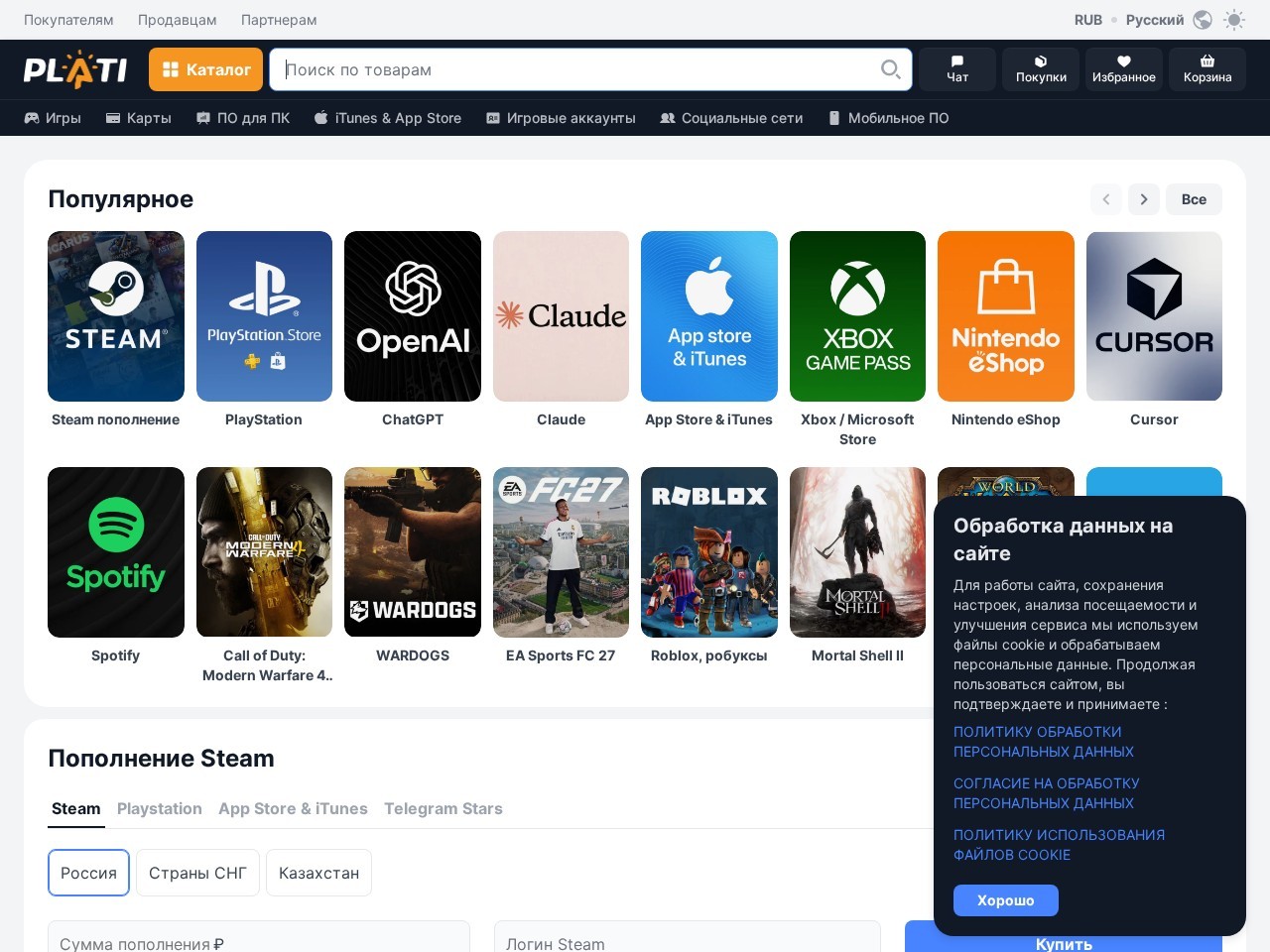1270x952 pixels.
Task: Click the Логин Steam field
Action: click(x=688, y=937)
